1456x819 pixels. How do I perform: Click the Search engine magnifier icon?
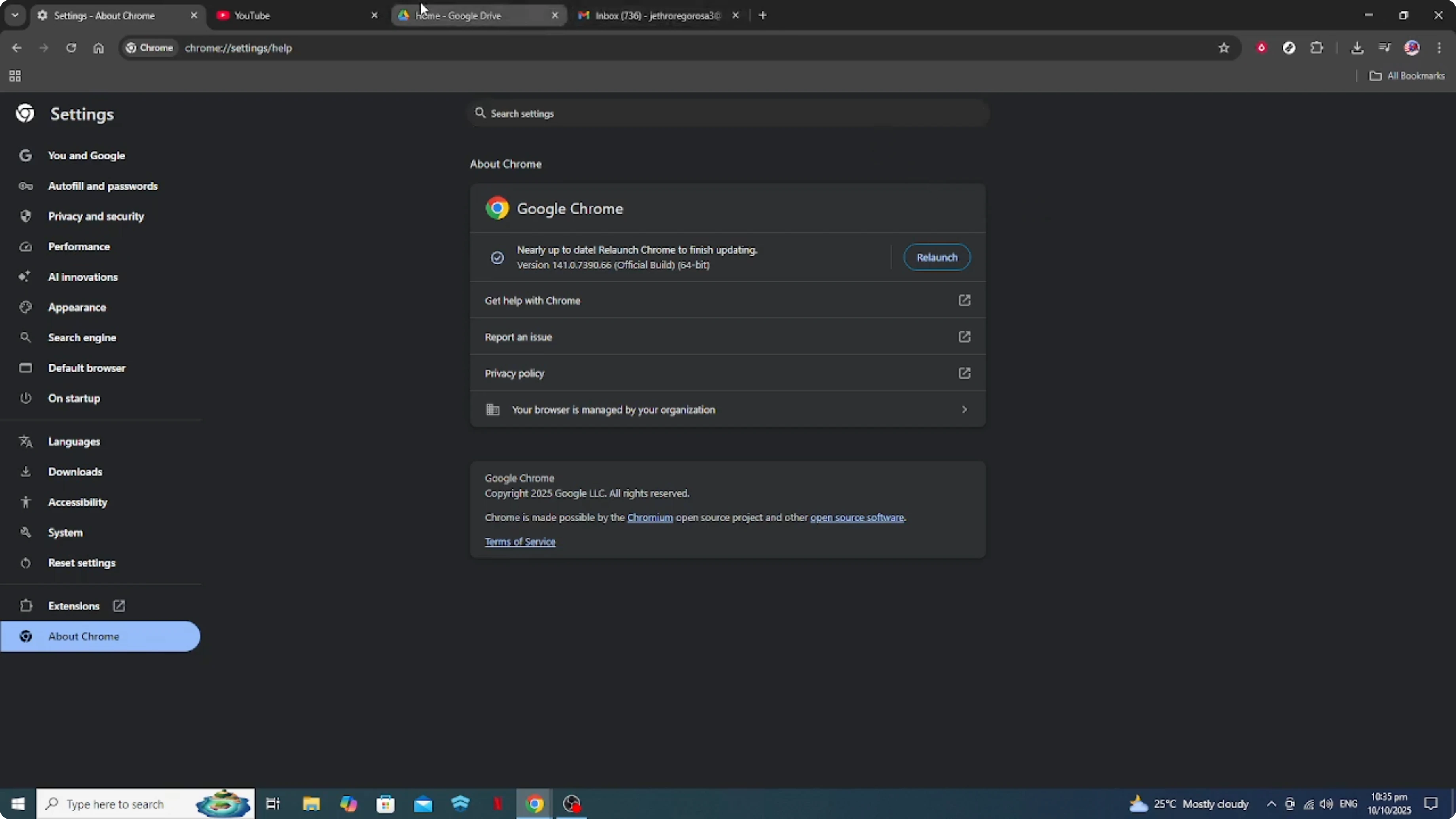pyautogui.click(x=25, y=337)
